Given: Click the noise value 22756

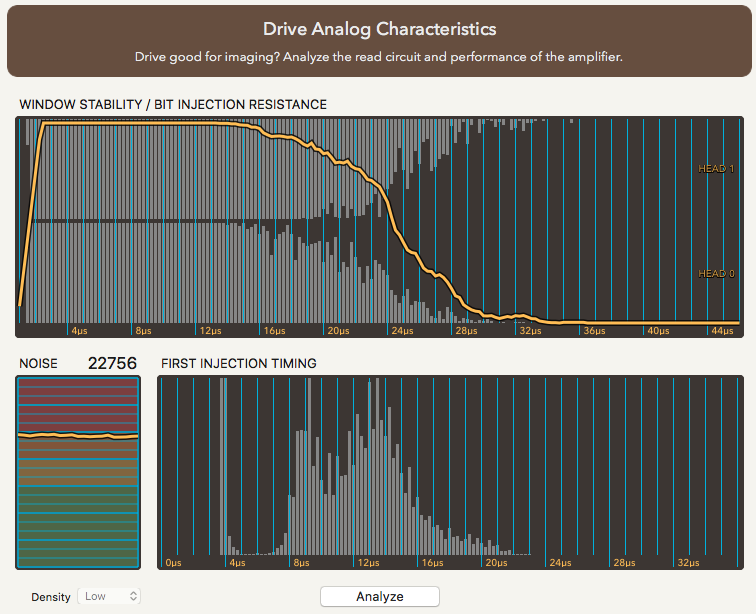Looking at the screenshot, I should coord(112,363).
